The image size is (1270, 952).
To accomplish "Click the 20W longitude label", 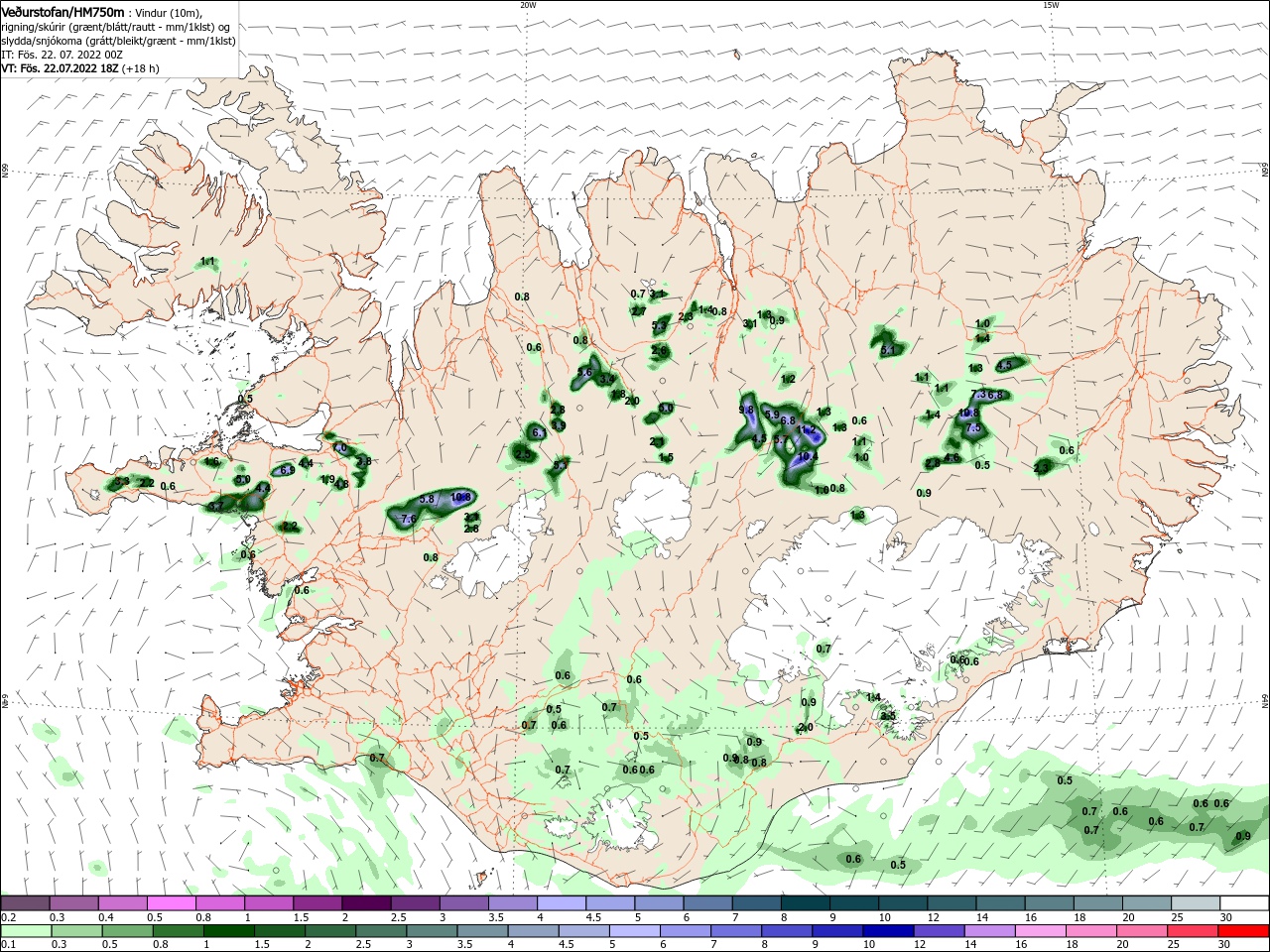I will 528,5.
